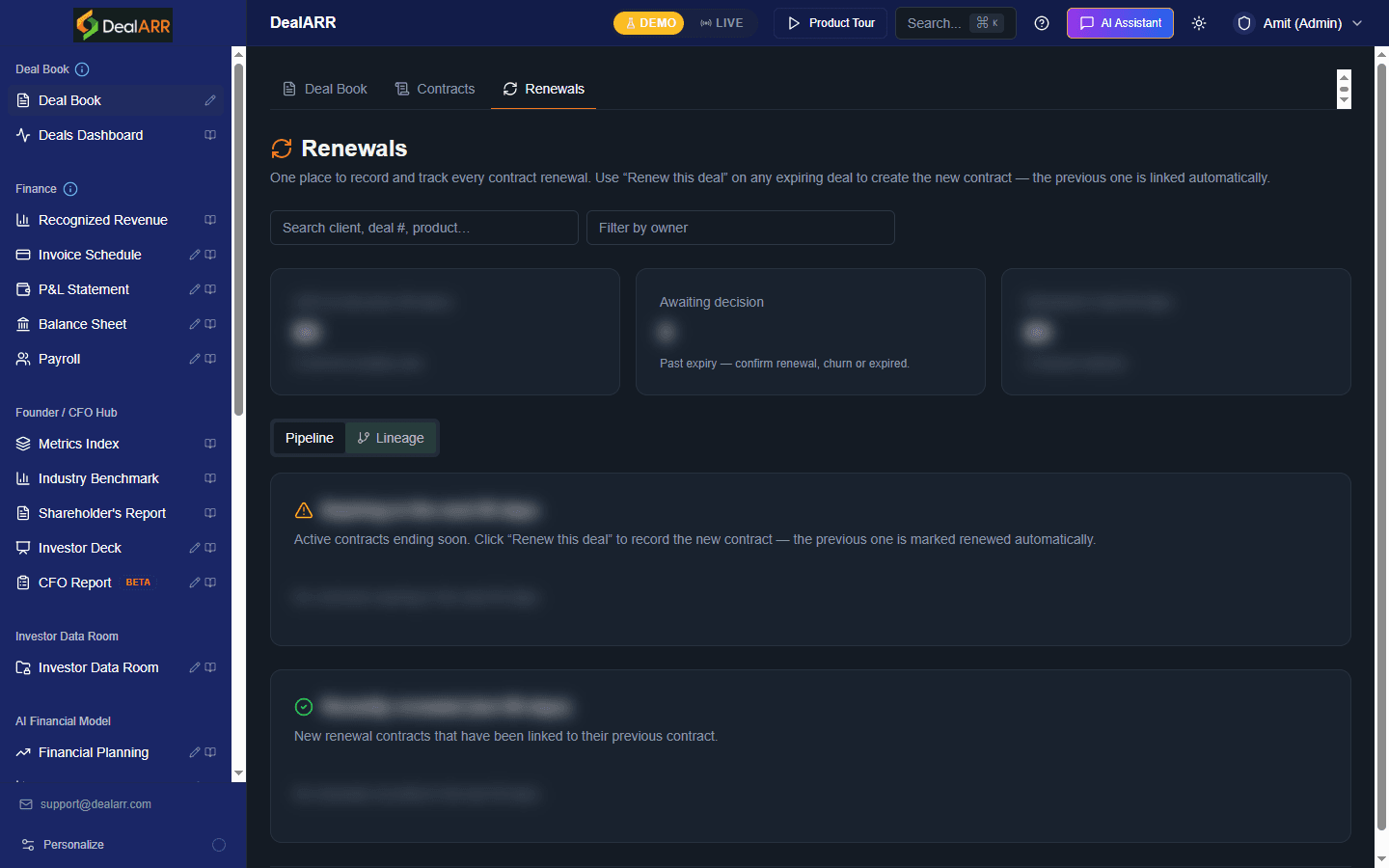Screen dimensions: 1389x868
Task: Open the book guide icon for Investor Data Room
Action: pos(210,667)
